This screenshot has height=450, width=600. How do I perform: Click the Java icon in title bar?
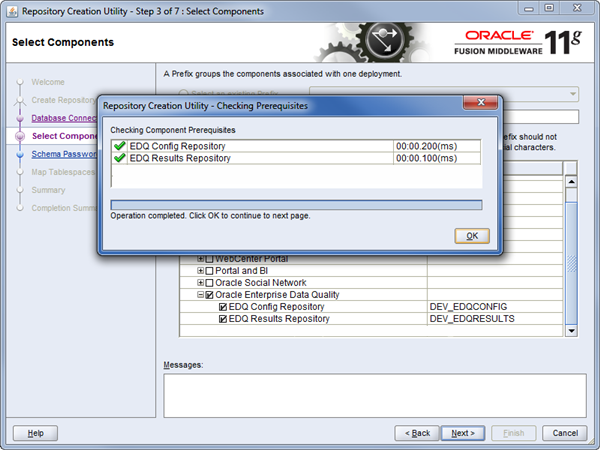12,11
